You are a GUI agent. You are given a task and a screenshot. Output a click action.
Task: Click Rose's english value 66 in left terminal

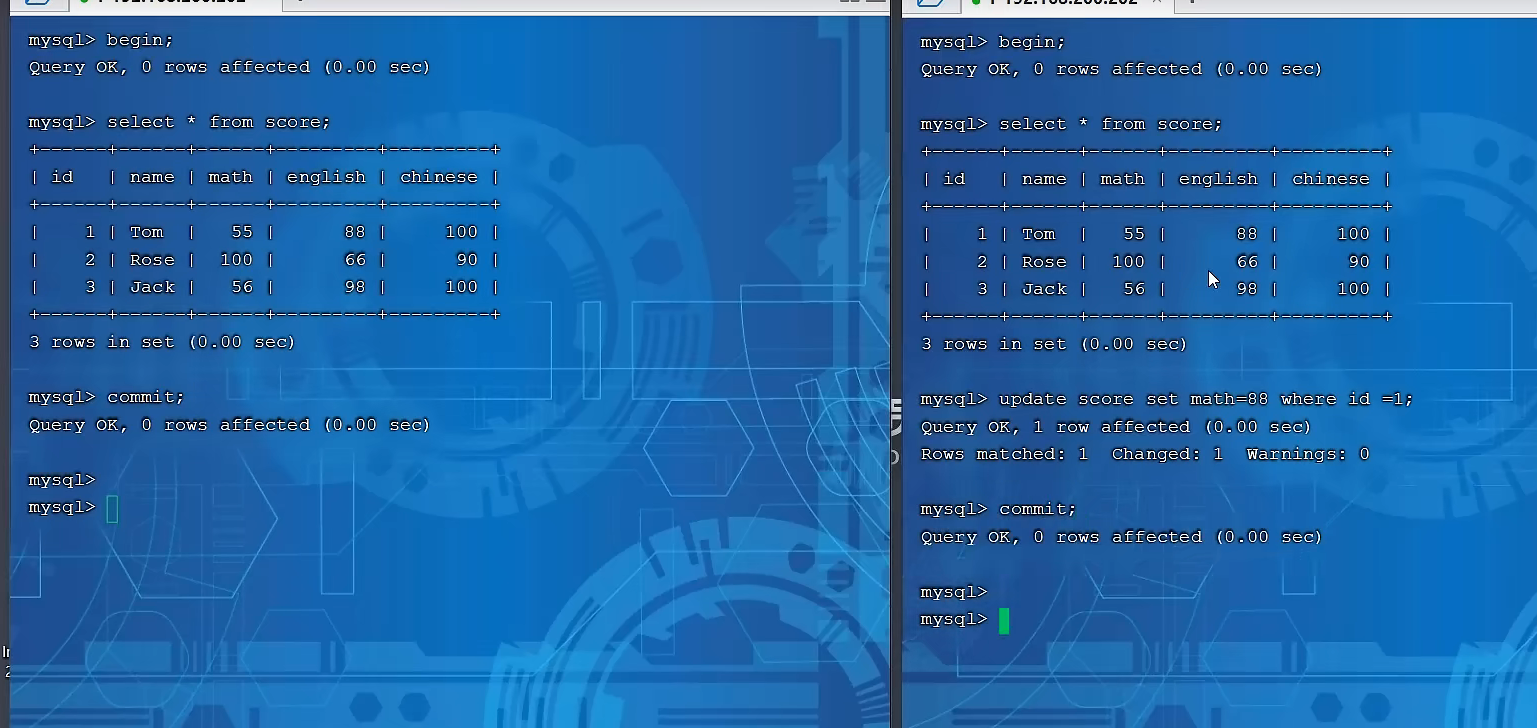click(354, 260)
